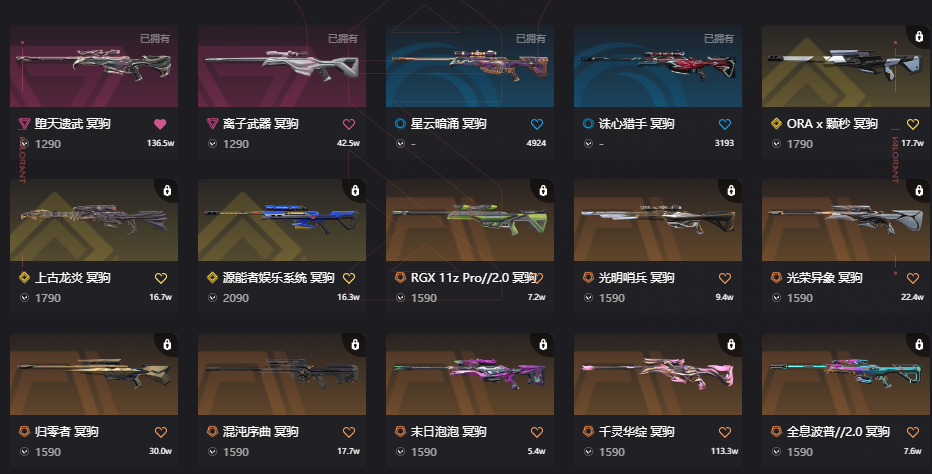
Task: Unfavorite the 堕天逮武 冥驹 filled heart
Action: click(160, 124)
